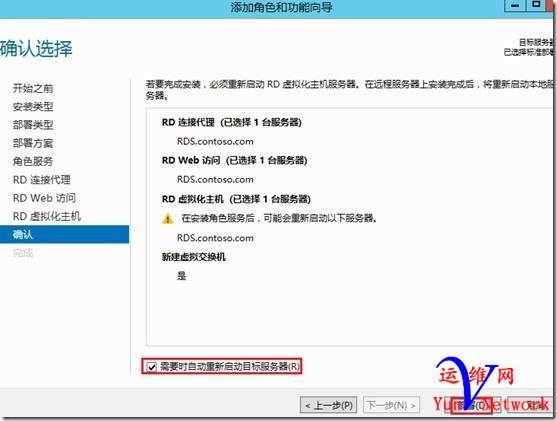Select the RD 连接代理 heading in summary
557x421 pixels.
(x=232, y=123)
